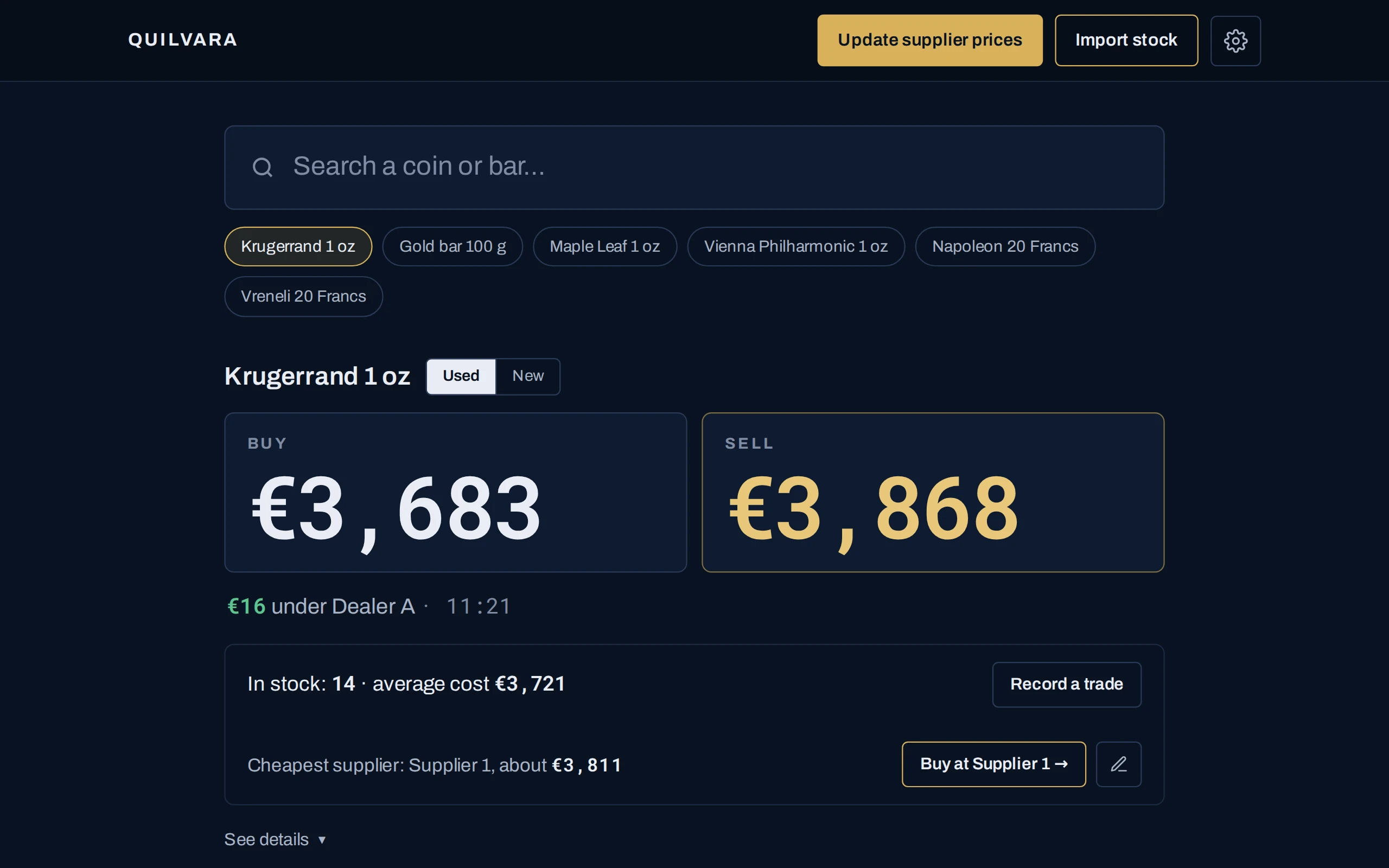1389x868 pixels.
Task: Open settings via the gear icon
Action: coord(1235,41)
